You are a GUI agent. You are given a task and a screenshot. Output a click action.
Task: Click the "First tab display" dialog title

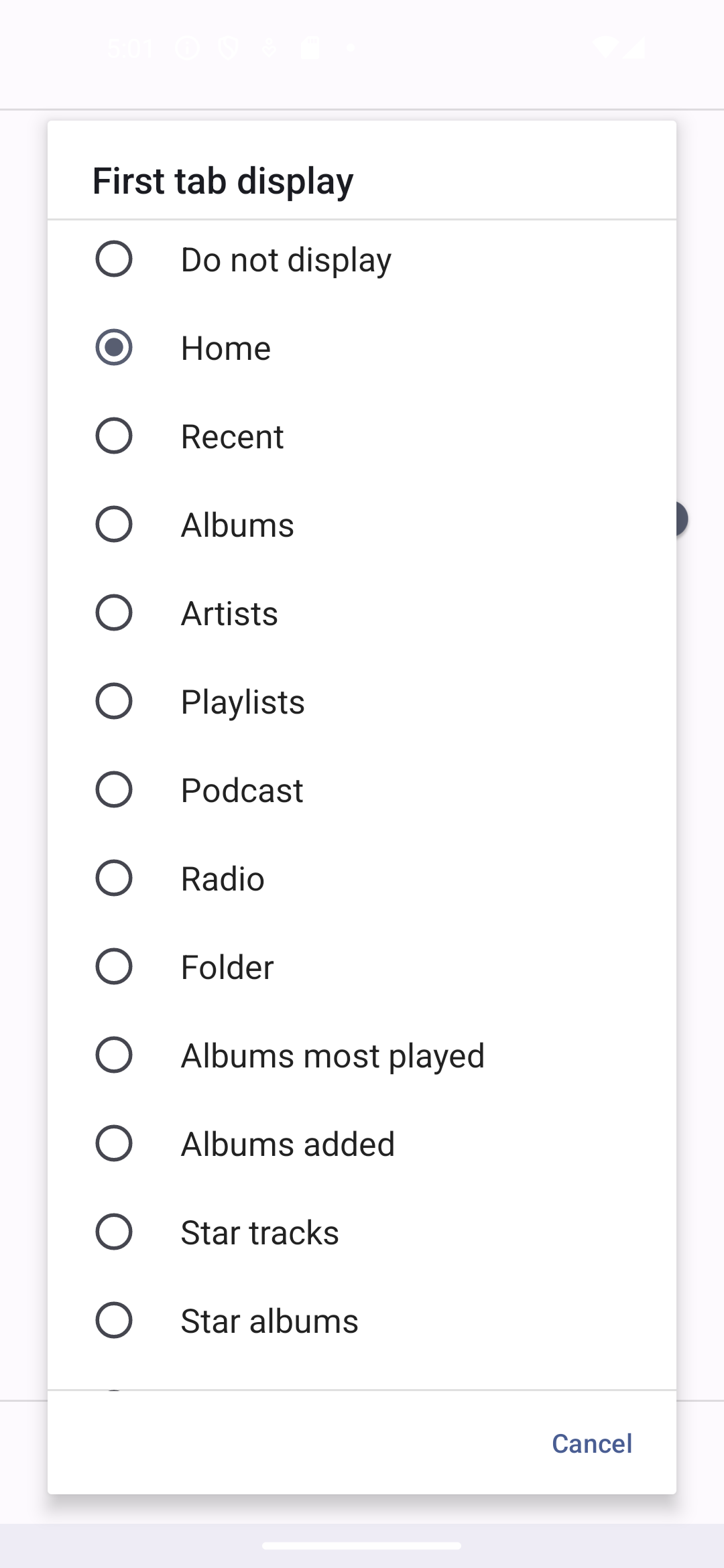[223, 181]
